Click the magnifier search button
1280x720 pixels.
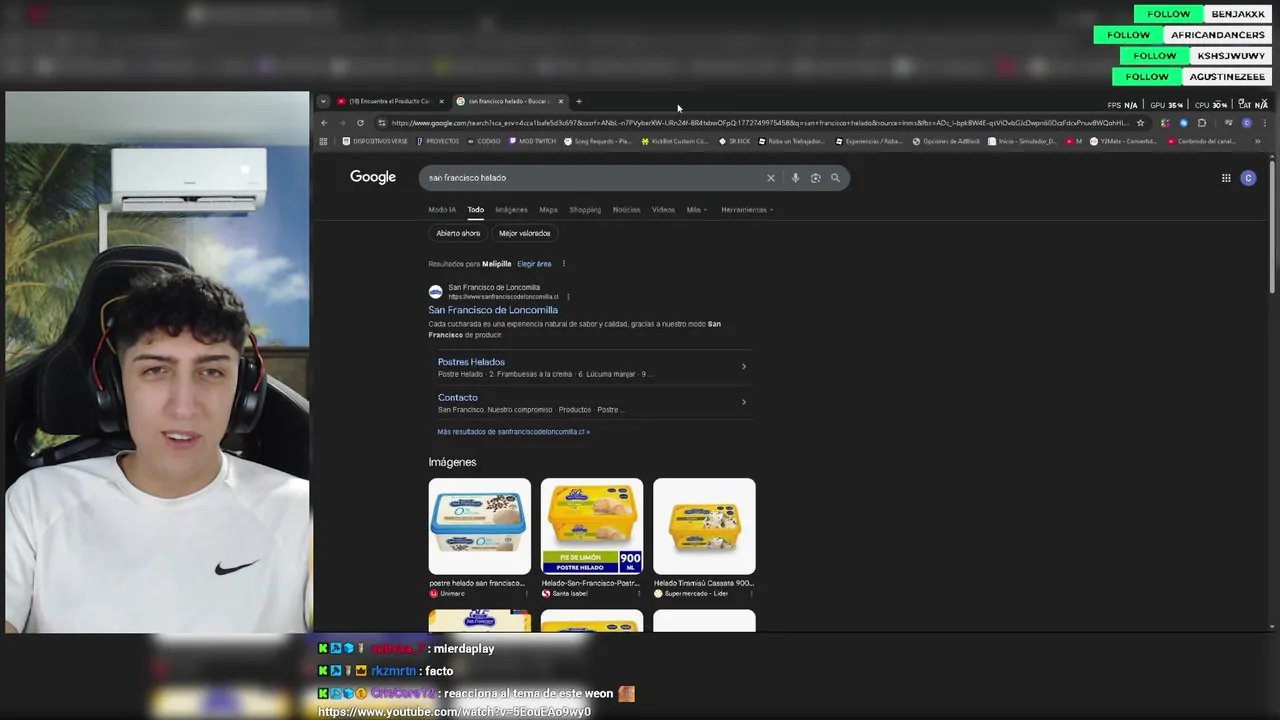835,178
